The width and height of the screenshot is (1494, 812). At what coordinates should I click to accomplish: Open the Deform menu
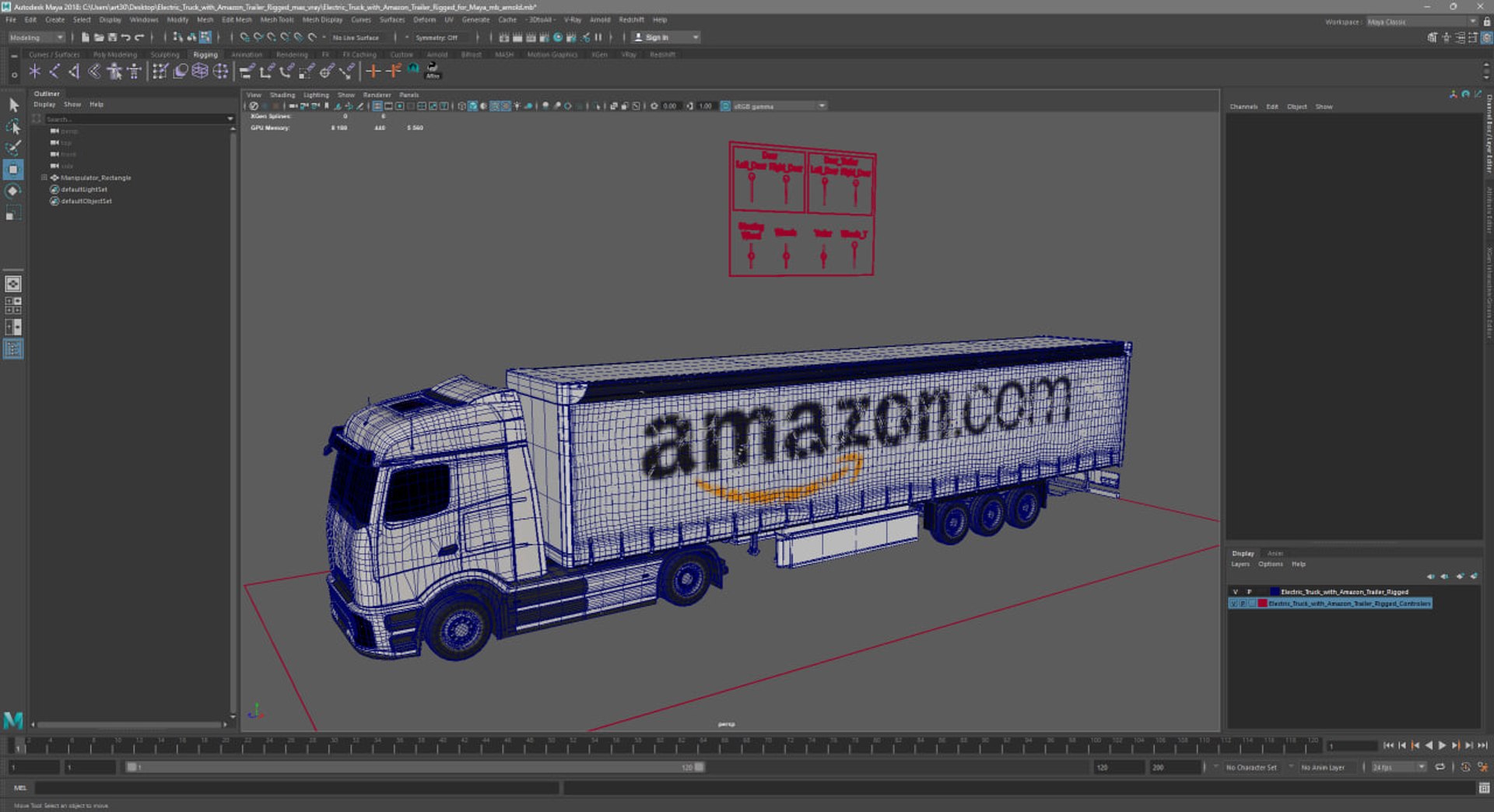[424, 20]
